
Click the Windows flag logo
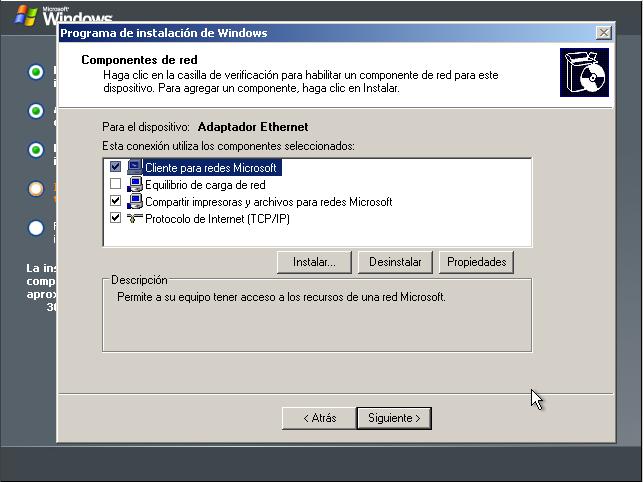26,15
